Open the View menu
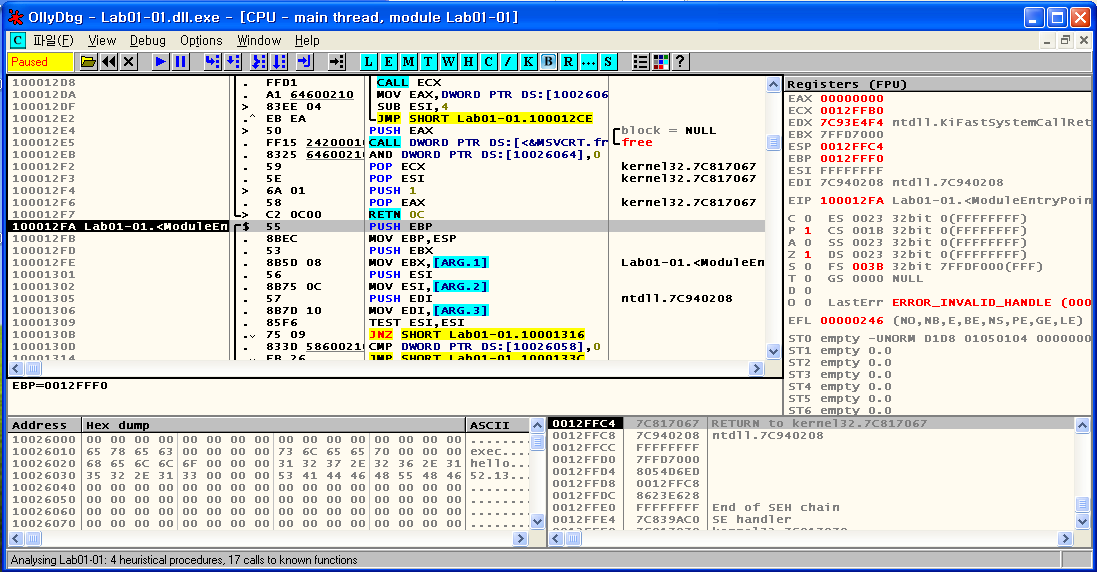This screenshot has height=572, width=1097. [102, 41]
